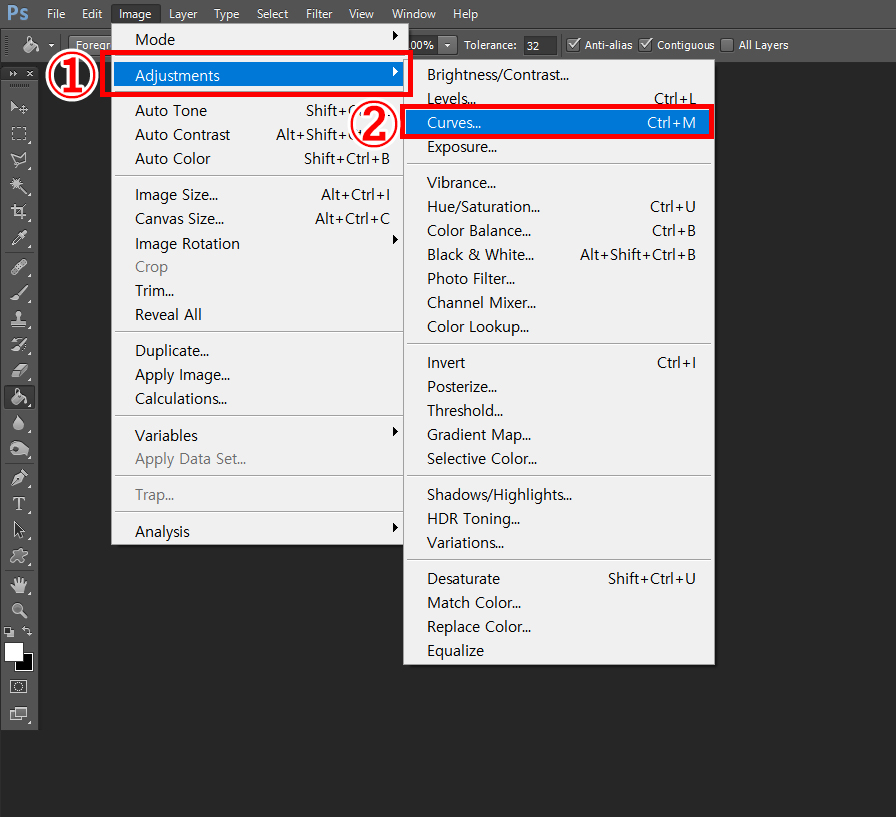Screen dimensions: 896x817
Task: Choose Duplicate from Image menu
Action: click(x=258, y=351)
